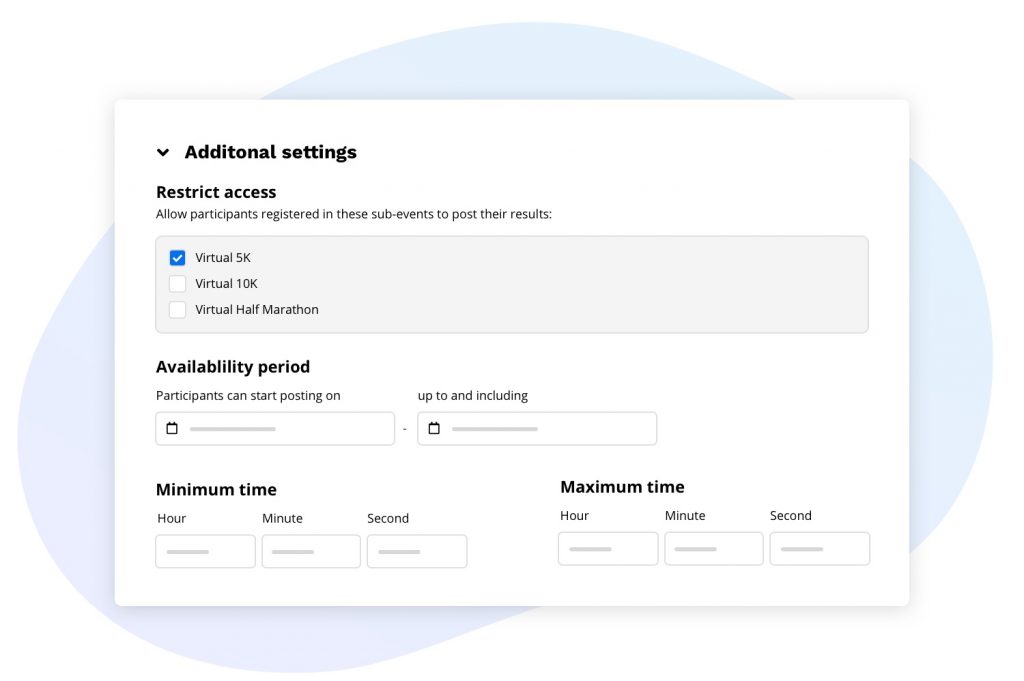The image size is (1024, 681).
Task: Click the Minimum time Minute field
Action: pos(311,552)
